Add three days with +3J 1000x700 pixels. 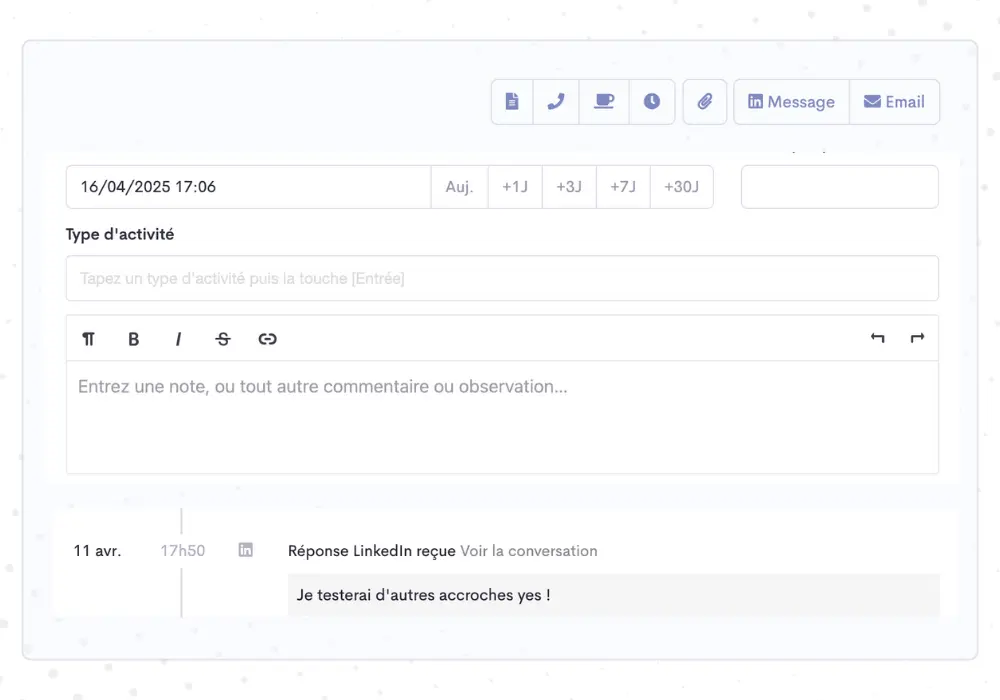pos(570,187)
